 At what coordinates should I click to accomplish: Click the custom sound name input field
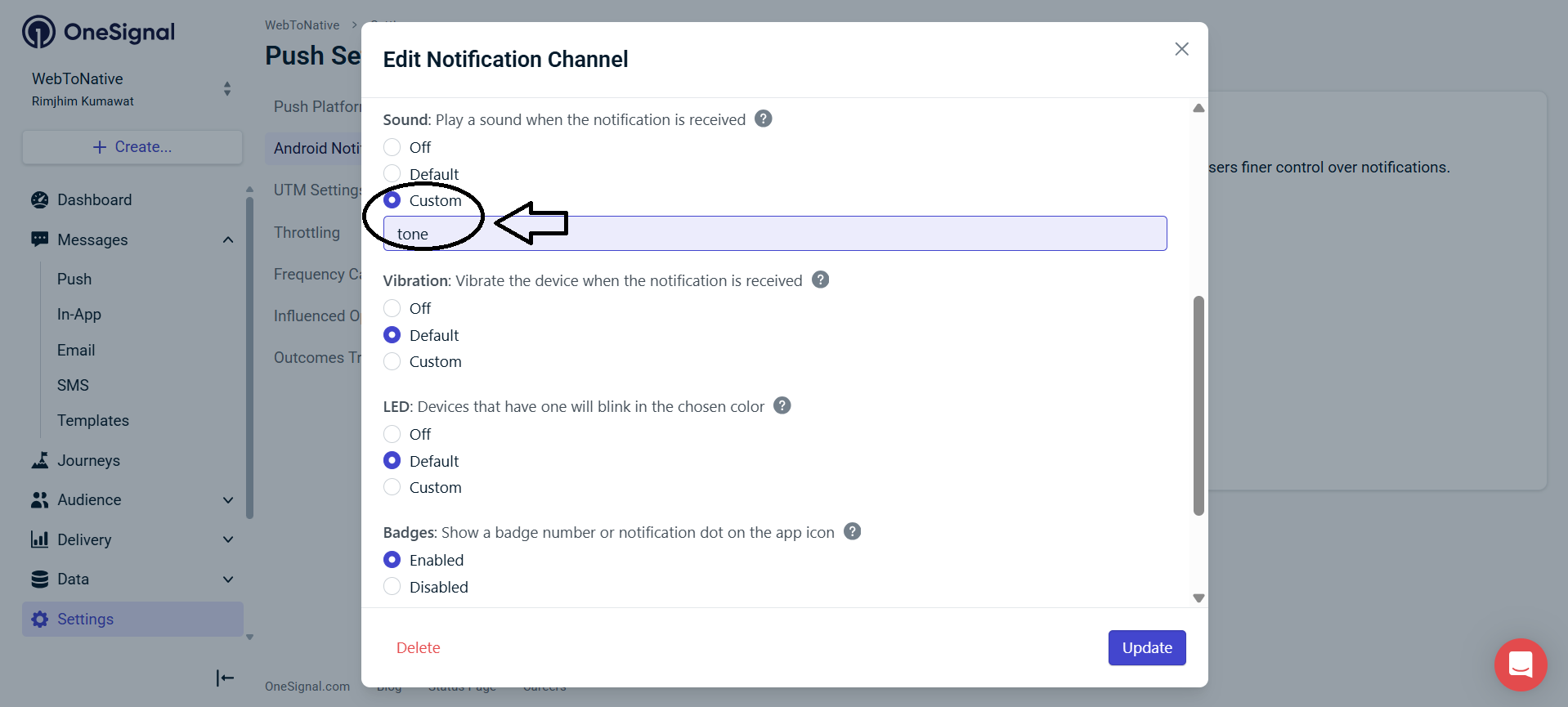click(x=774, y=234)
